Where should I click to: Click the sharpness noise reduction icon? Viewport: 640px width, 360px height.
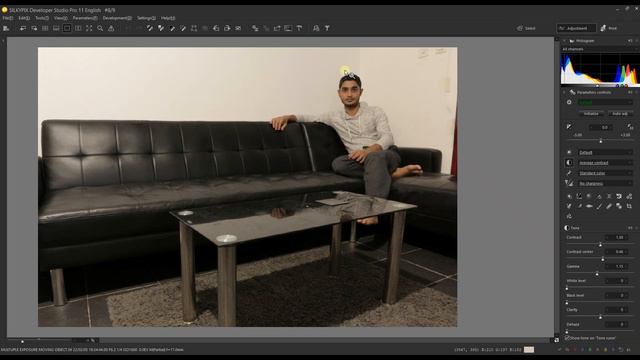pos(569,183)
